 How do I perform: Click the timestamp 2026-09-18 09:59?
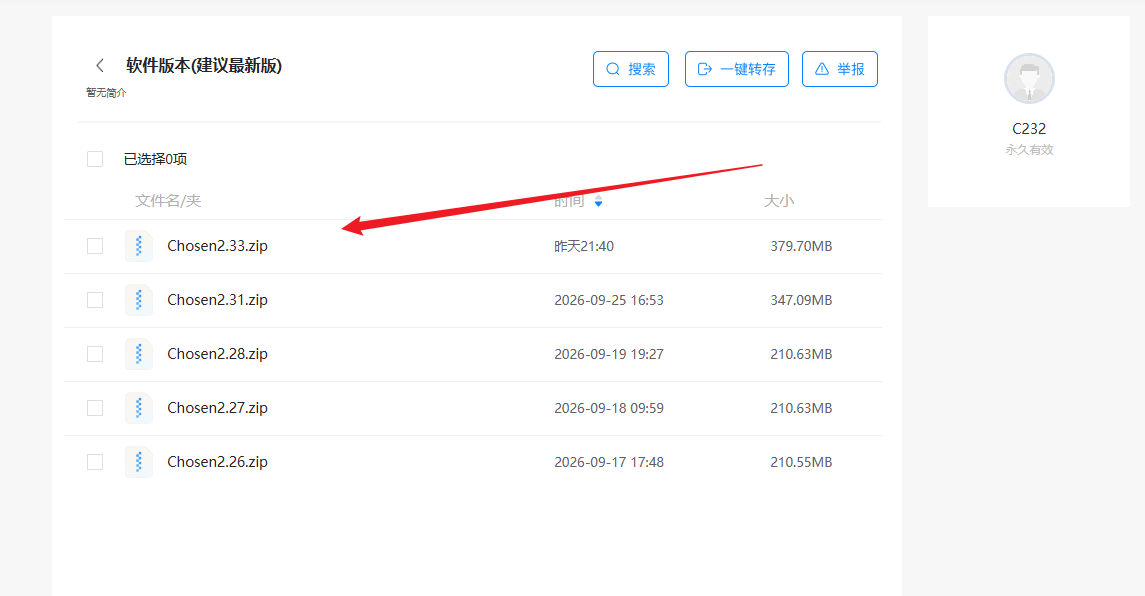pos(609,408)
